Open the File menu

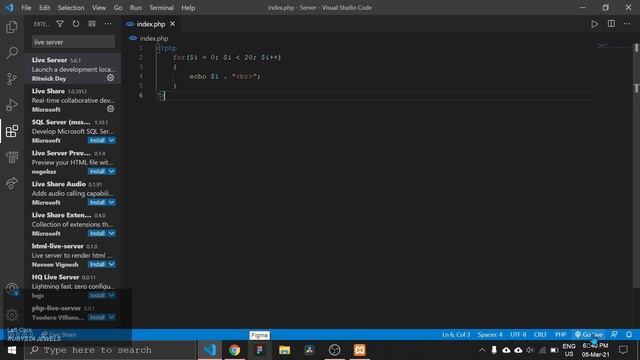[27, 8]
